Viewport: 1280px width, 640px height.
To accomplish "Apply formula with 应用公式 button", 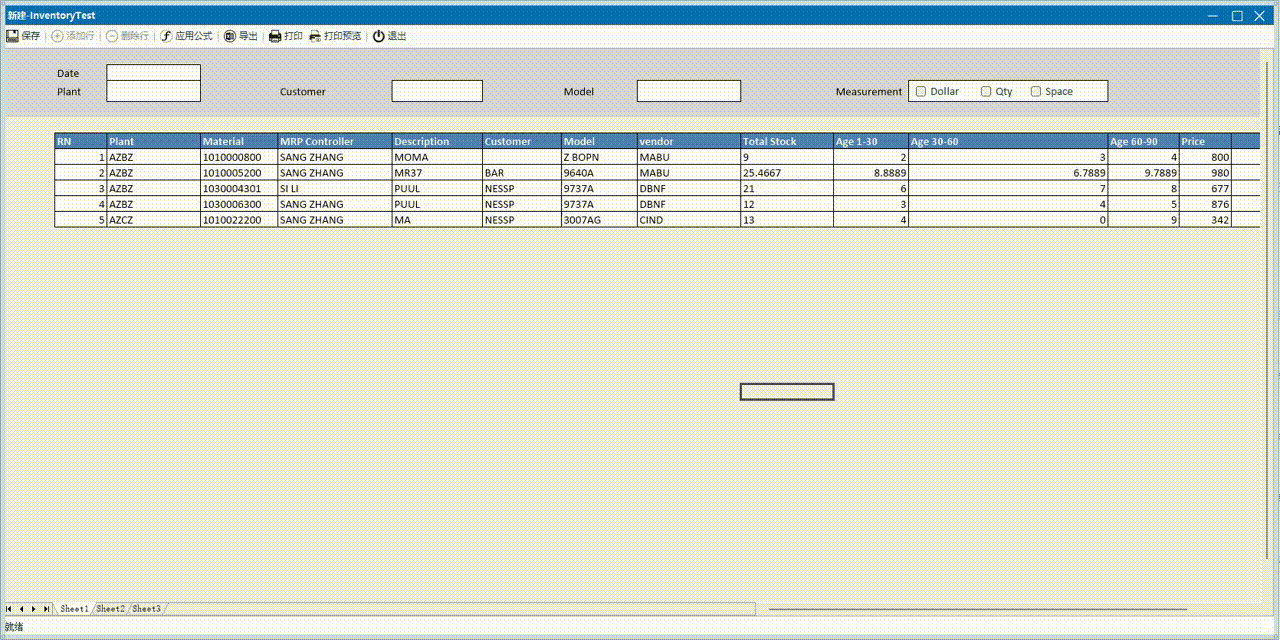I will click(186, 36).
